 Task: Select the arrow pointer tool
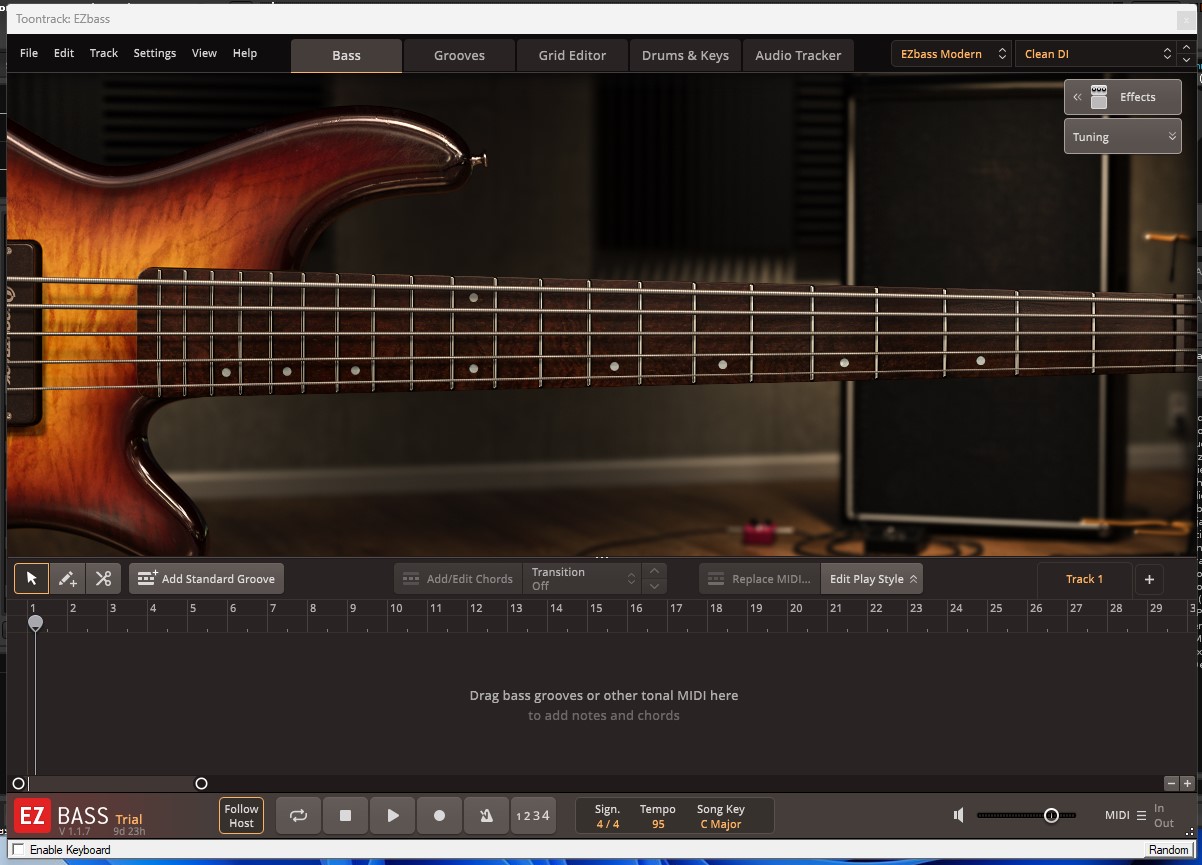[x=31, y=579]
